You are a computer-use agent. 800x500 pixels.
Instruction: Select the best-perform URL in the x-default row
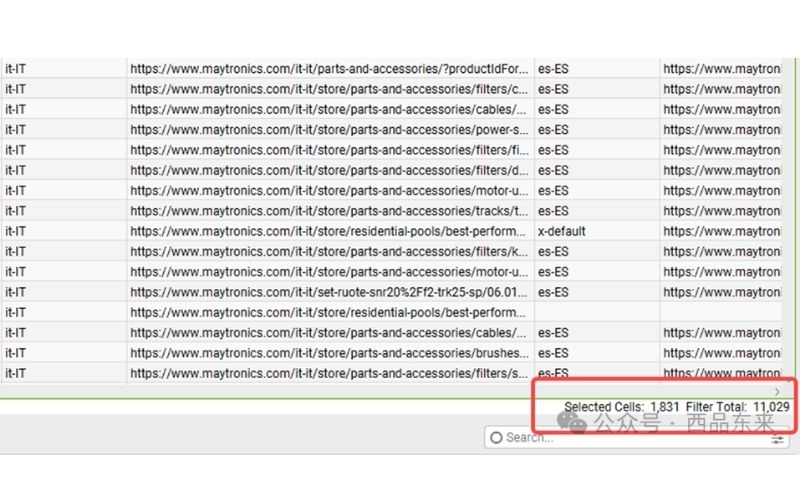(328, 231)
